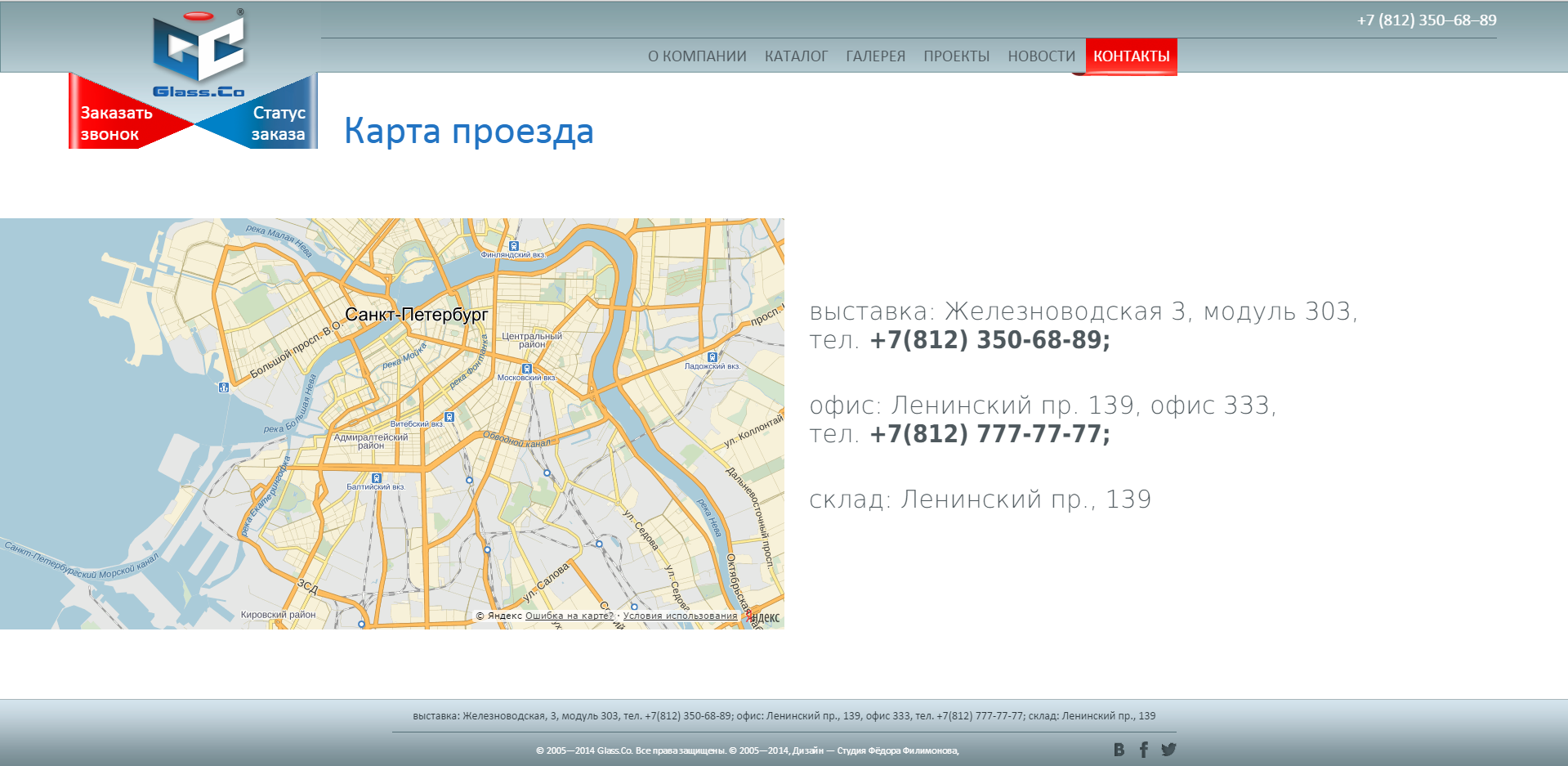Viewport: 1568px width, 766px height.
Task: Open the НОВОСТИ section
Action: coord(1041,56)
